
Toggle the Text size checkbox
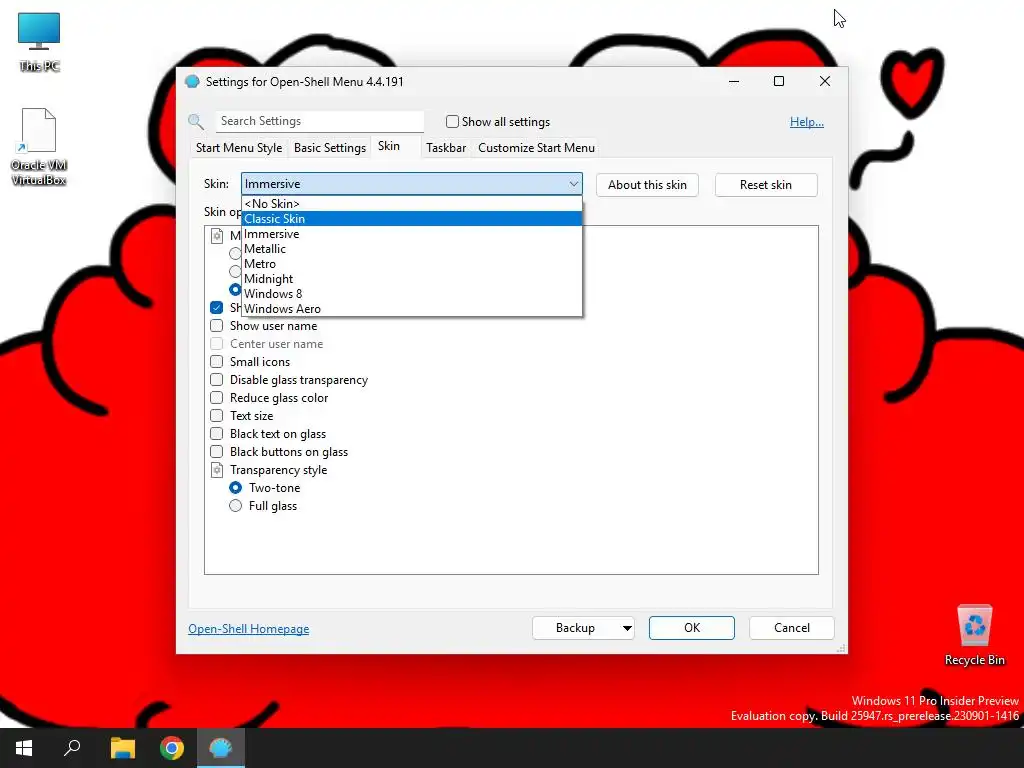point(217,415)
